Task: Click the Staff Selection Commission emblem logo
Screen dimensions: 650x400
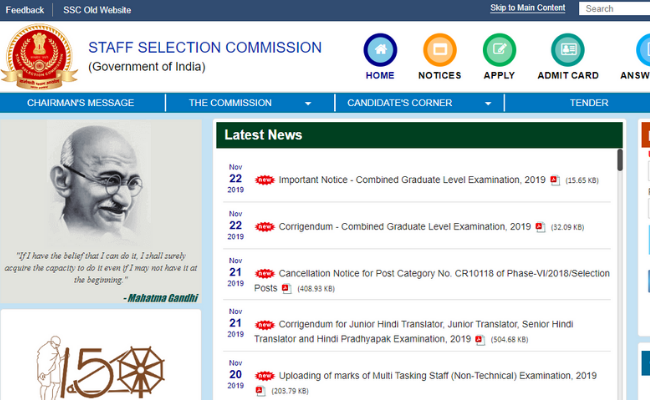Action: [39, 57]
